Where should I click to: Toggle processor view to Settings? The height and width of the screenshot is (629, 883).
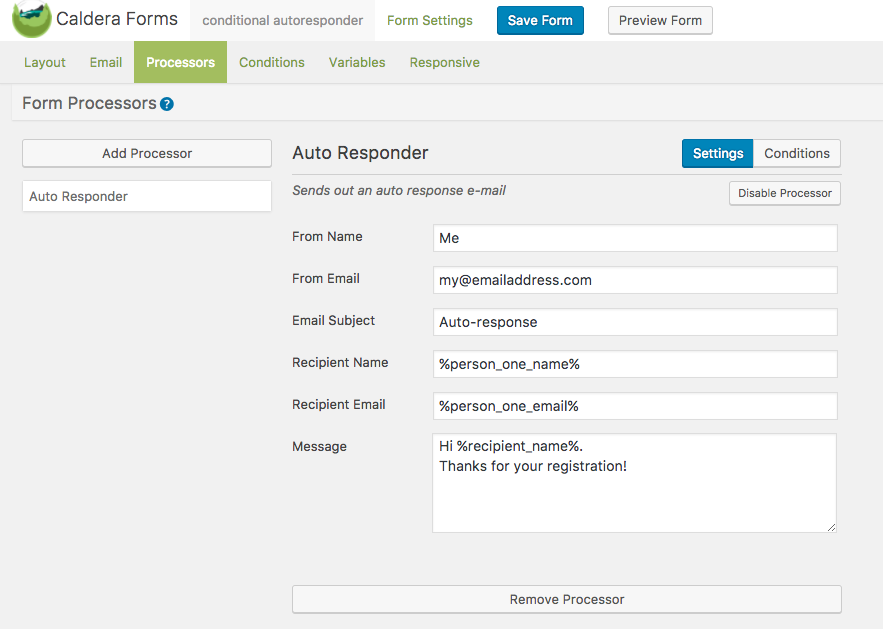click(717, 153)
